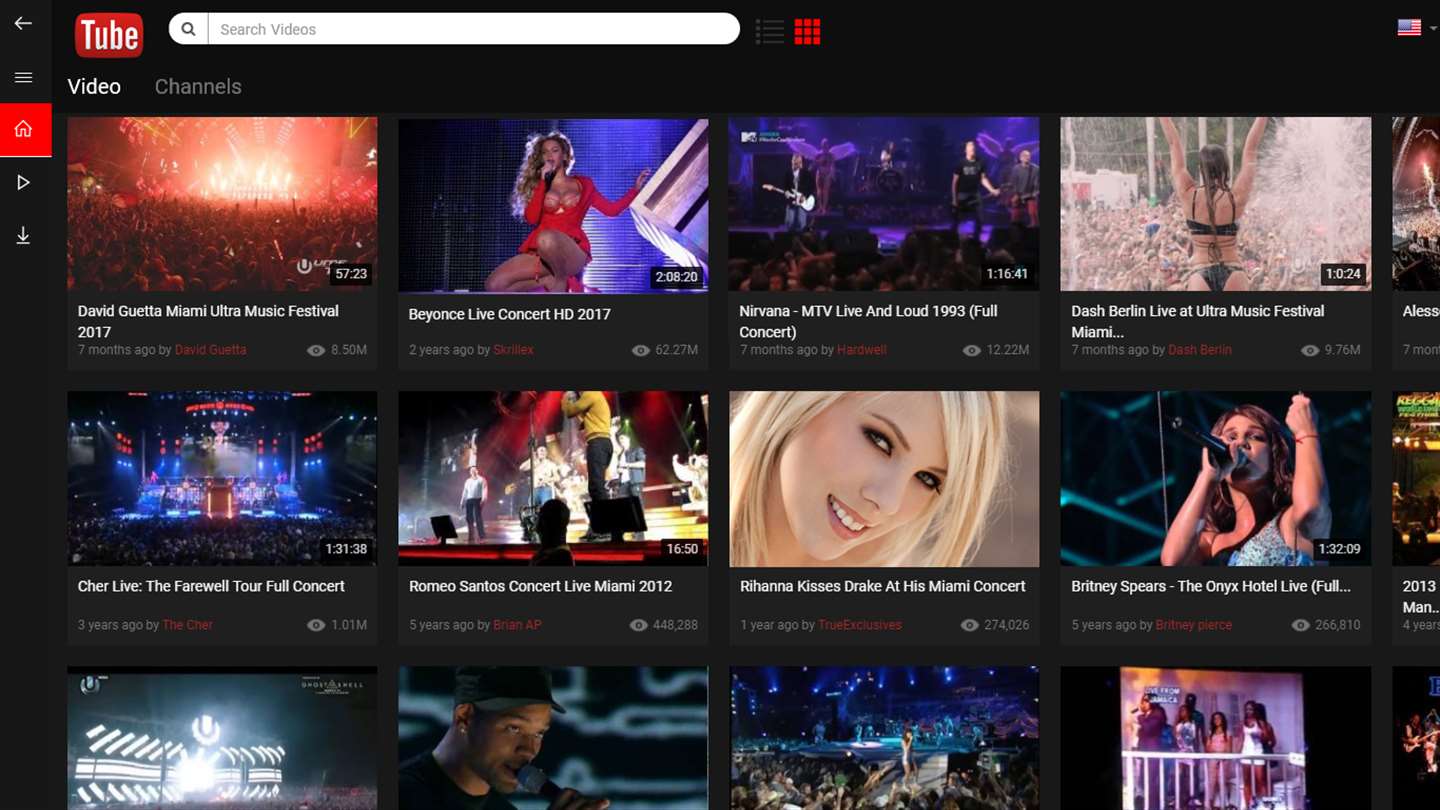
Task: Open the Dash Berlin Ultra thumbnail
Action: [x=1215, y=204]
